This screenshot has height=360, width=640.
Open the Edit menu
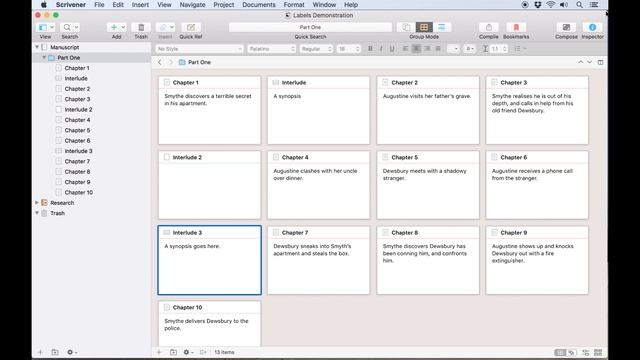tap(118, 4)
